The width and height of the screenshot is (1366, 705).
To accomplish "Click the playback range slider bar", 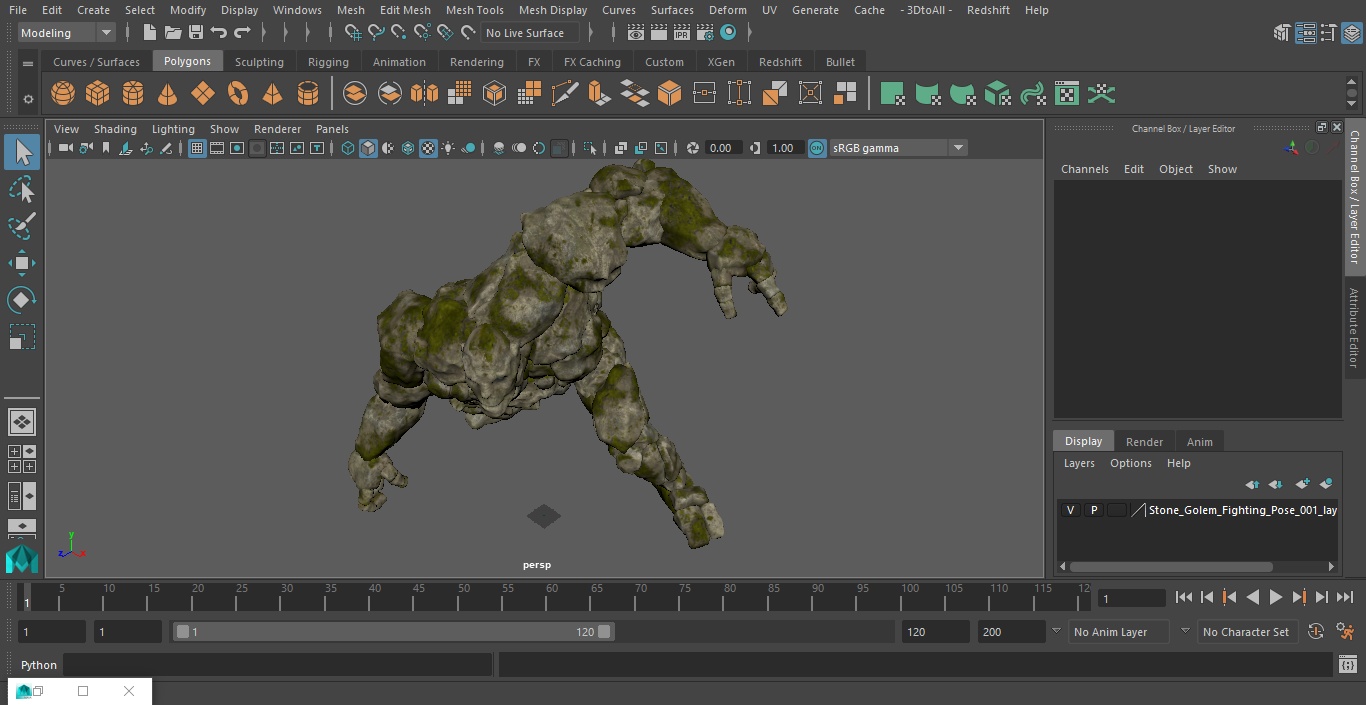I will click(x=392, y=632).
